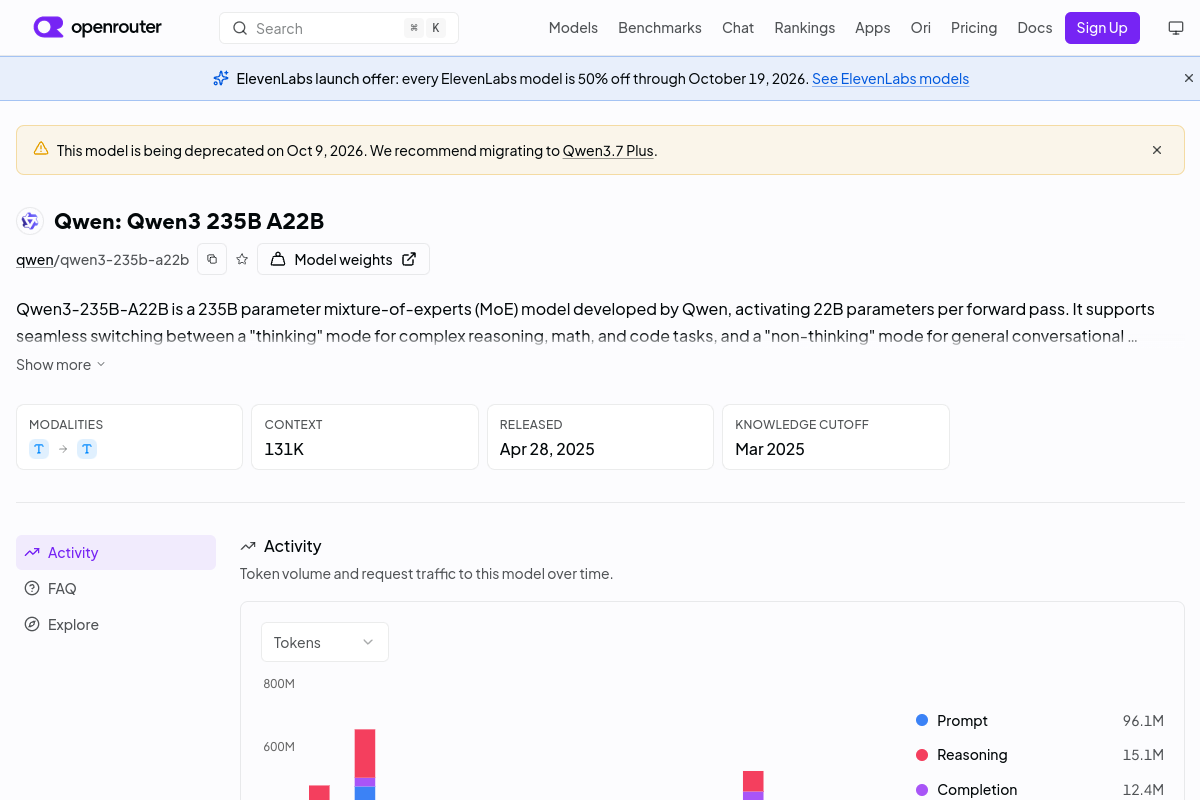Click the purple Completion legend dot
Screen dimensions: 1200x800
pos(922,789)
